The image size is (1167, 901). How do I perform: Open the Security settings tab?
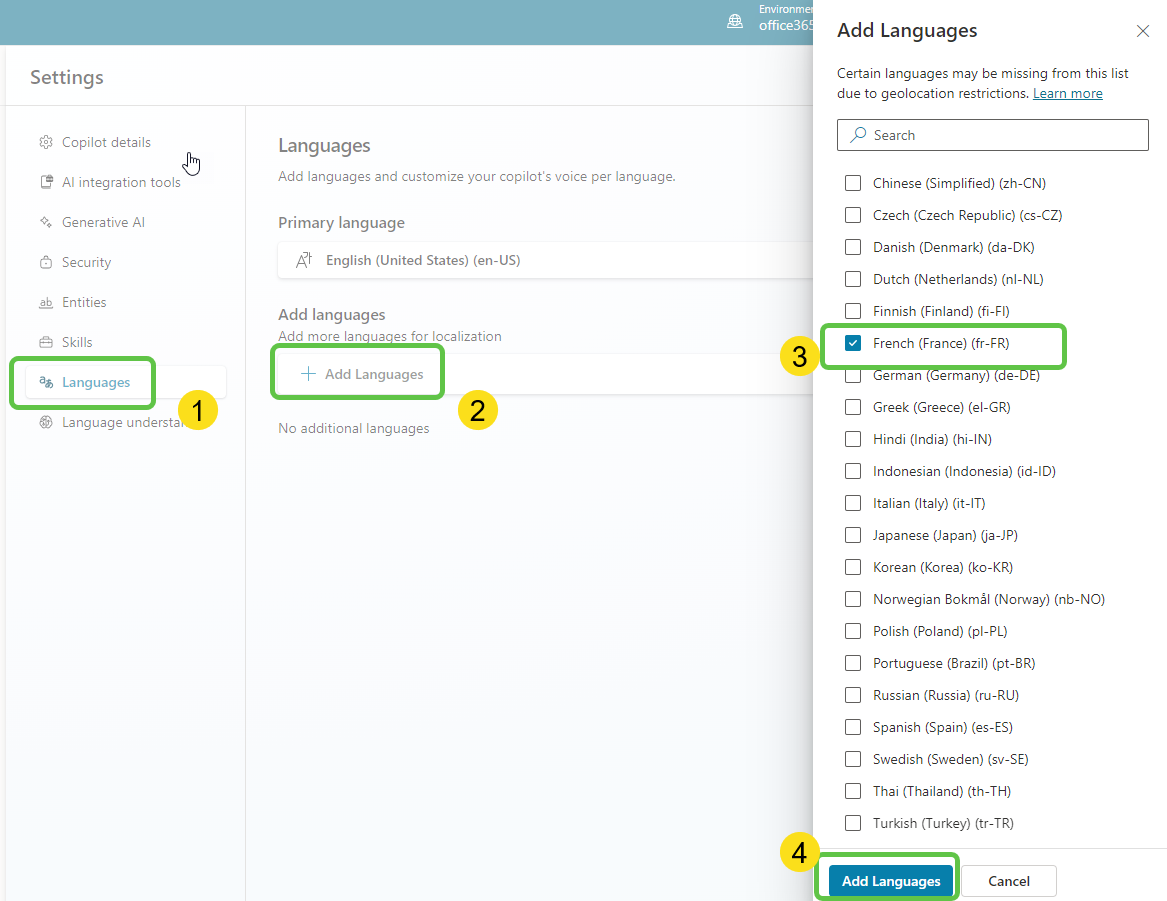[86, 262]
